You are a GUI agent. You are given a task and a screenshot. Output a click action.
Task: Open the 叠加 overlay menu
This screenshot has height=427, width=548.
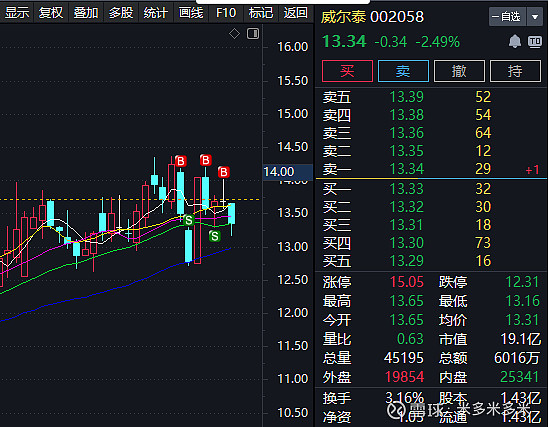tap(86, 13)
